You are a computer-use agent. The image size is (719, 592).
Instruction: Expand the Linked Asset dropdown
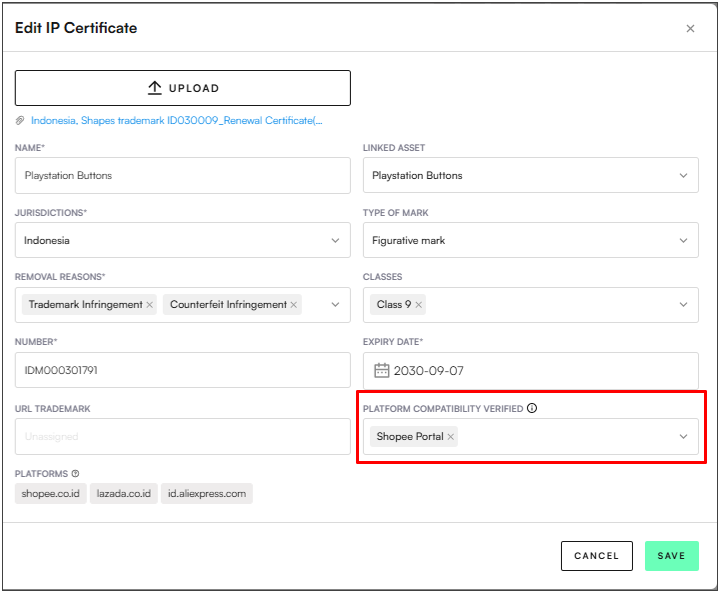point(684,176)
